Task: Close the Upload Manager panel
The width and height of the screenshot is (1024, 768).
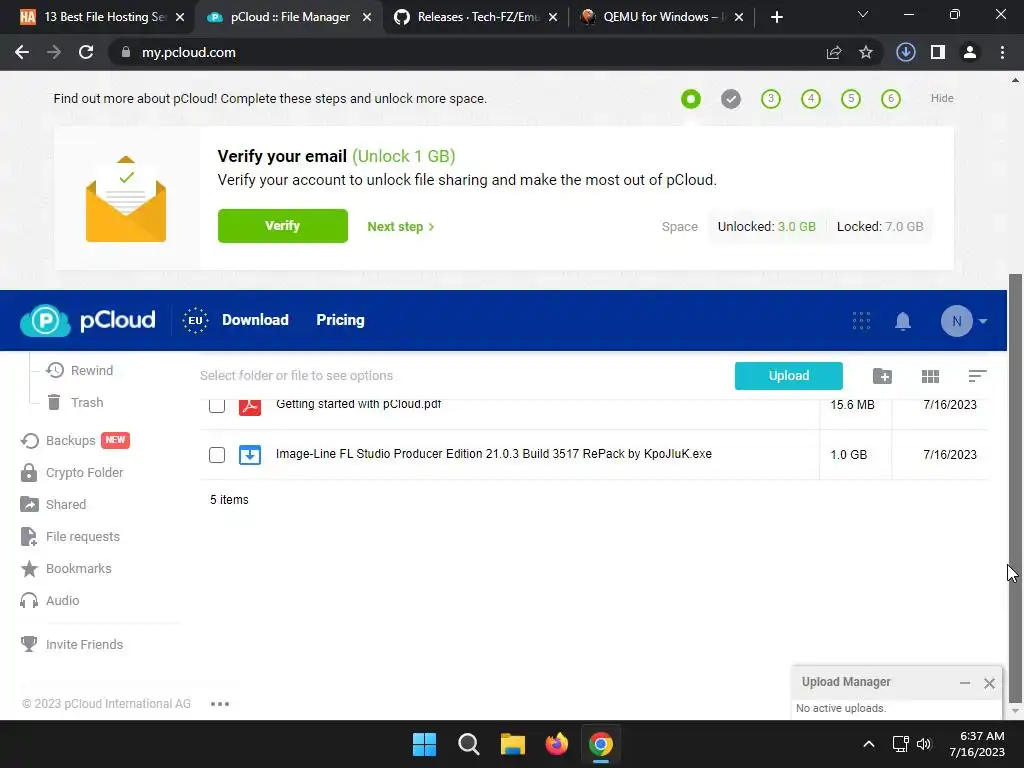Action: [989, 683]
